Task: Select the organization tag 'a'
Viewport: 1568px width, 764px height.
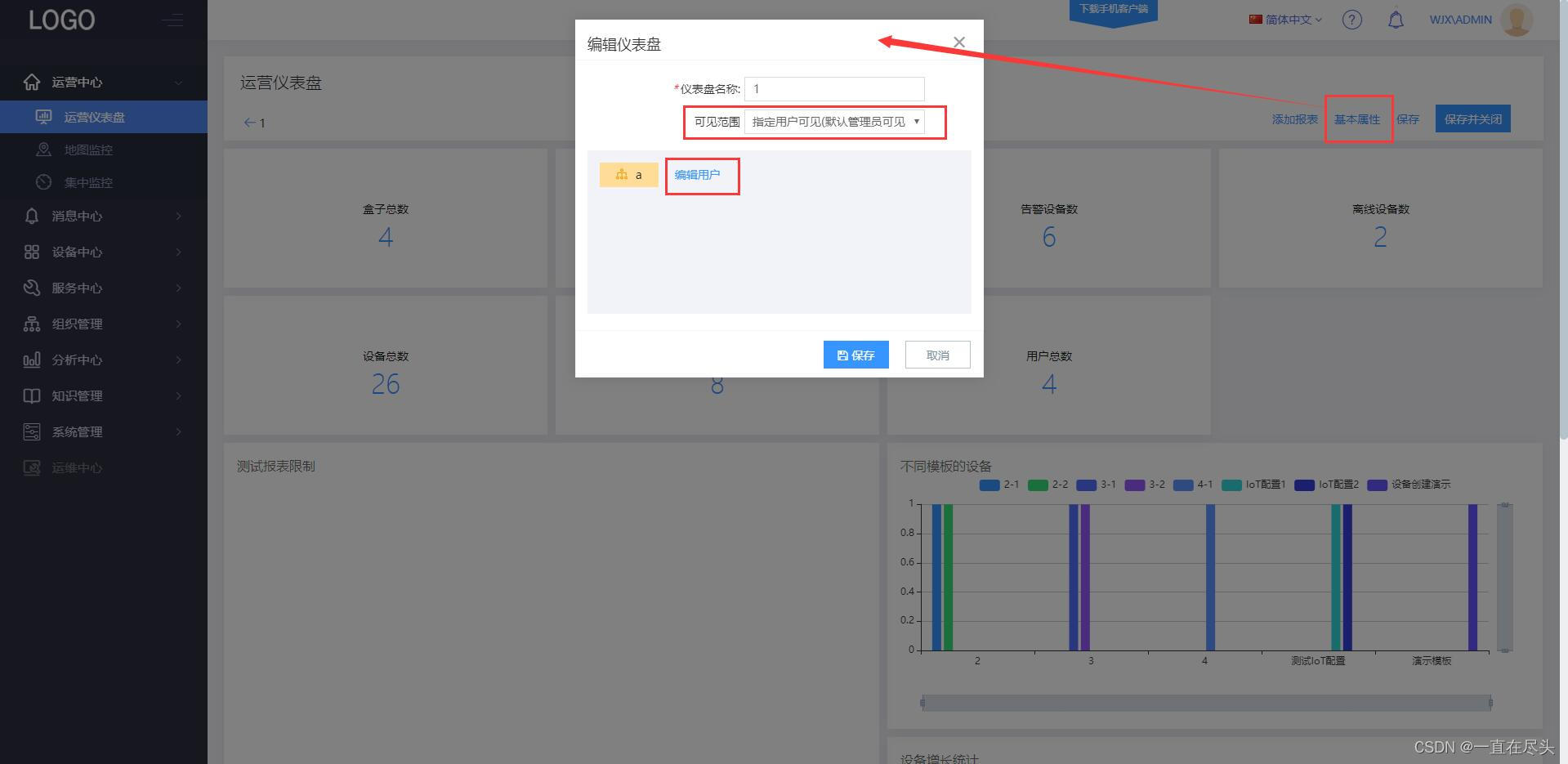Action: tap(629, 175)
